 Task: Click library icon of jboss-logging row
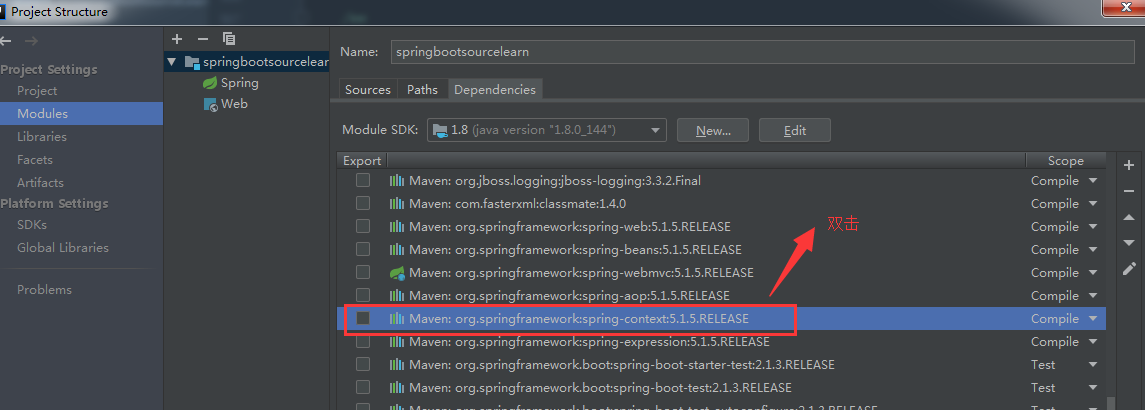(x=397, y=181)
